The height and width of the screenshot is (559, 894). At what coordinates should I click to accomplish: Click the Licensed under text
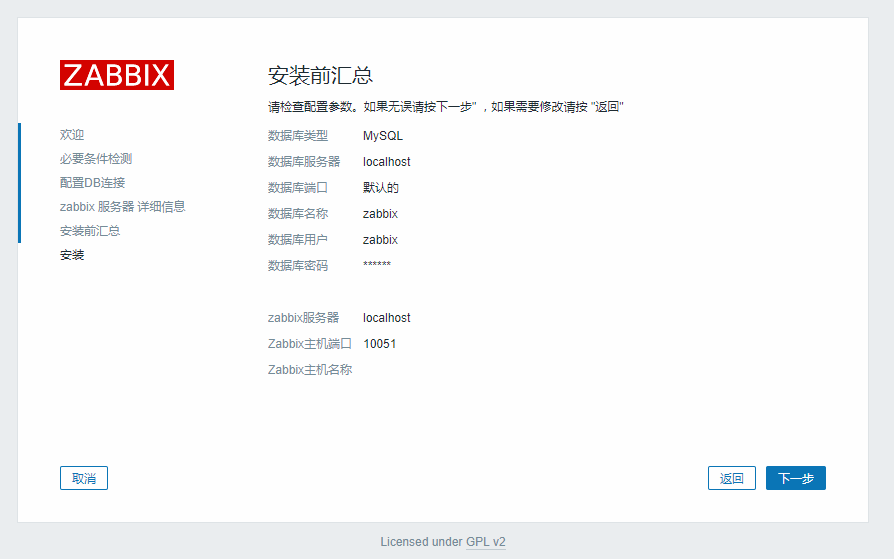pyautogui.click(x=421, y=542)
